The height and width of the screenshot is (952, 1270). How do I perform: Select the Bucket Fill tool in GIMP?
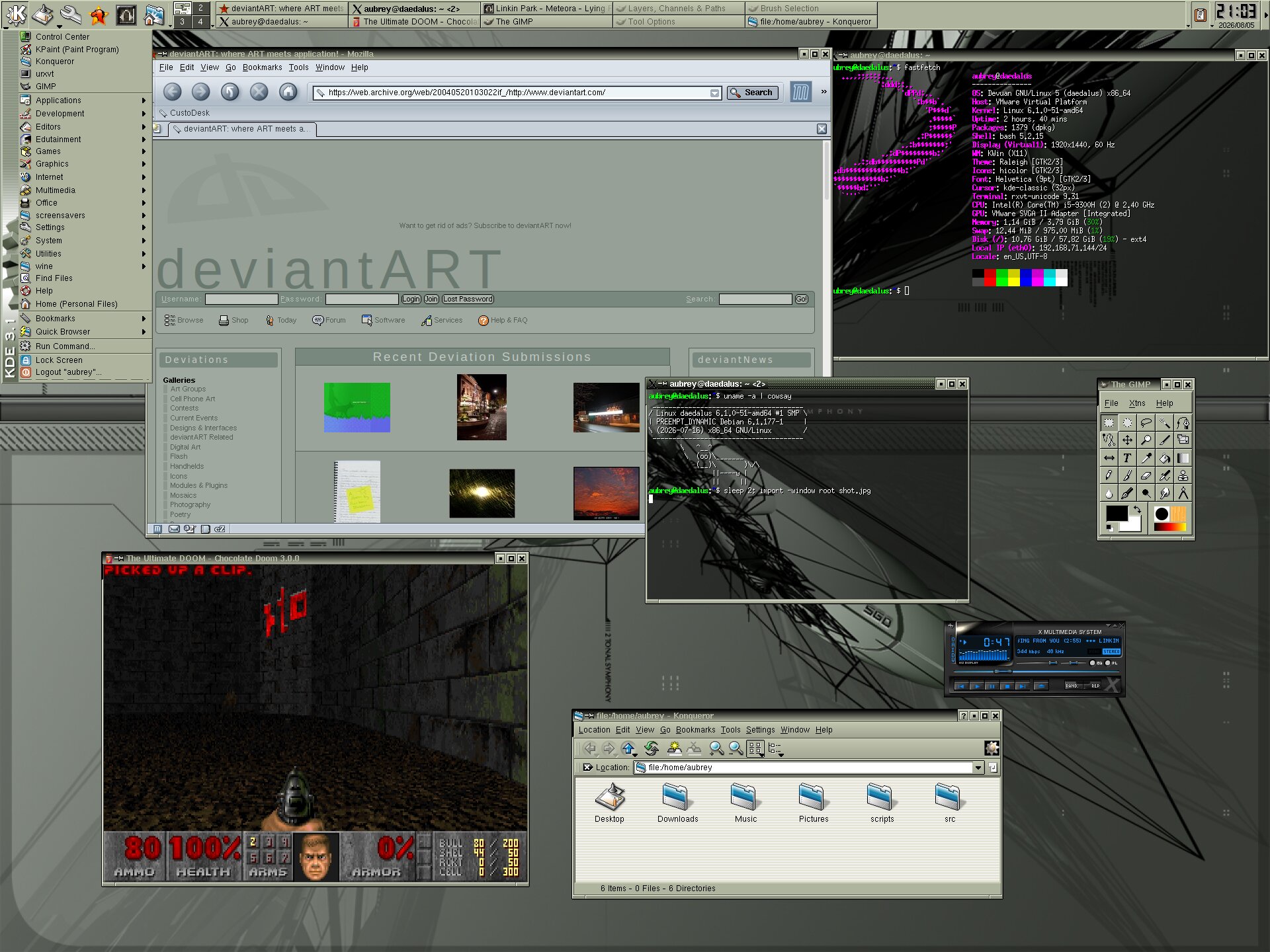pyautogui.click(x=1165, y=458)
